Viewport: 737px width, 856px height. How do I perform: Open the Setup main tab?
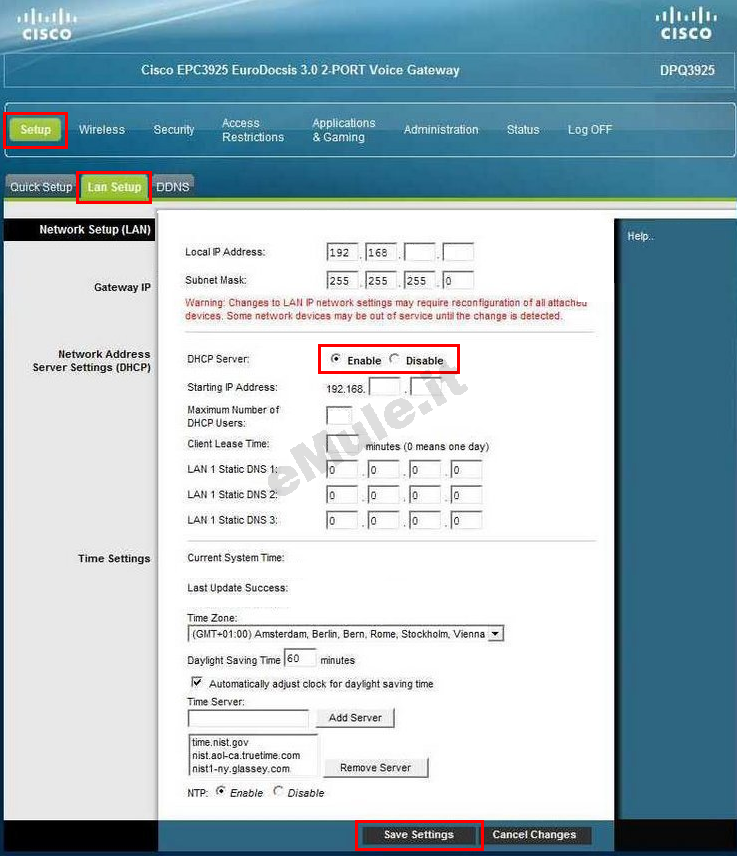(35, 130)
